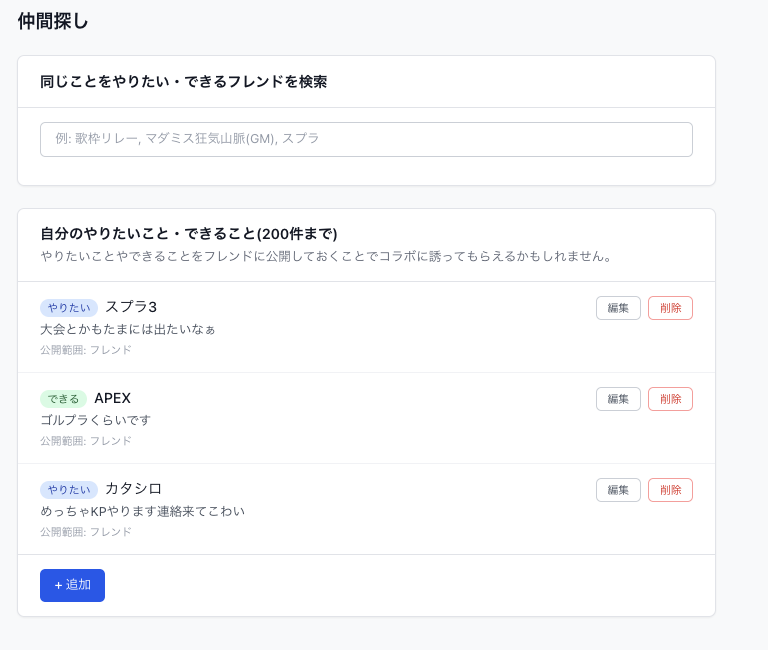Click the text ゴルプラくらいです
Screen dimensions: 768x650
pos(96,420)
